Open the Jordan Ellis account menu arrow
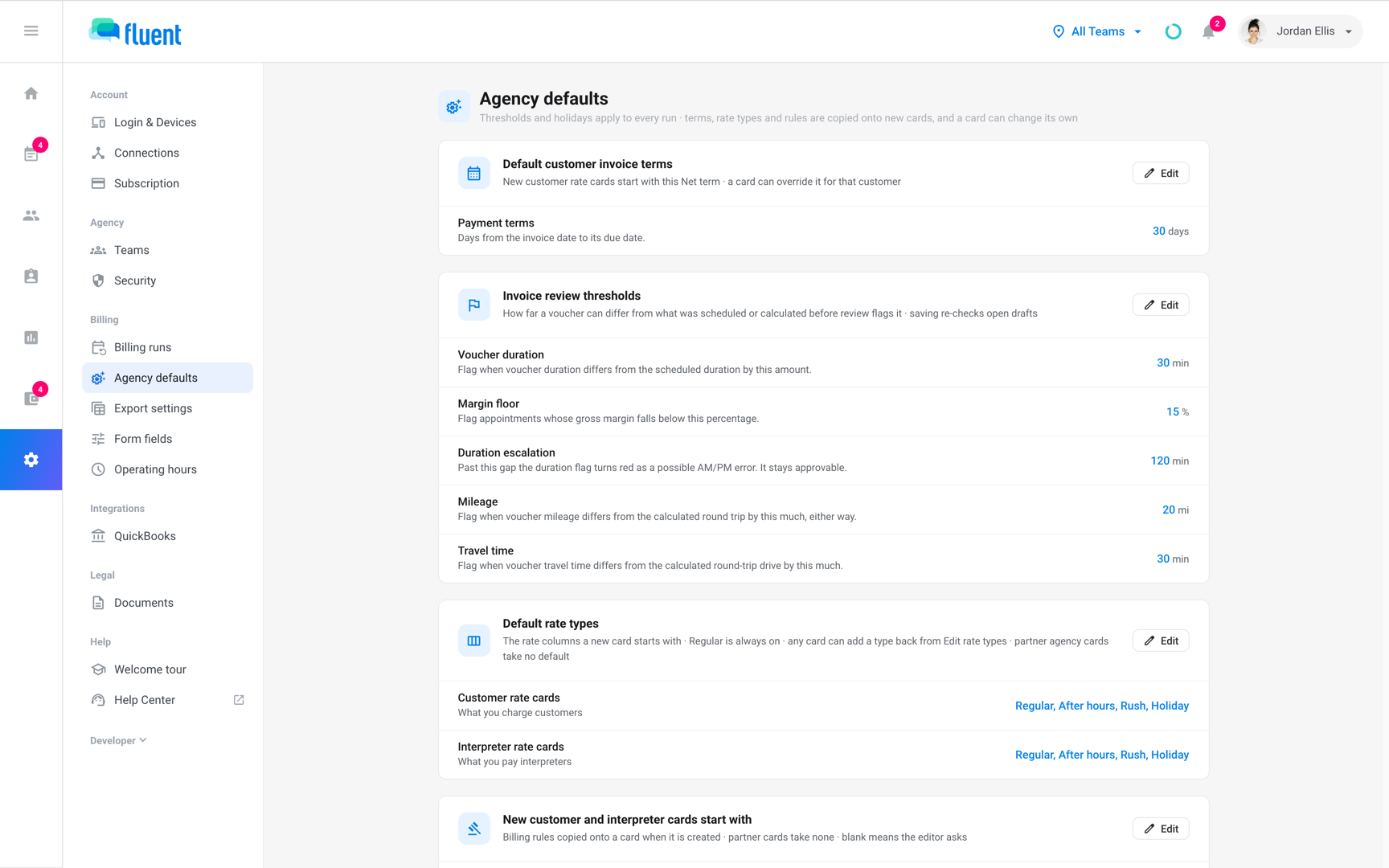The width and height of the screenshot is (1389, 868). 1348,31
